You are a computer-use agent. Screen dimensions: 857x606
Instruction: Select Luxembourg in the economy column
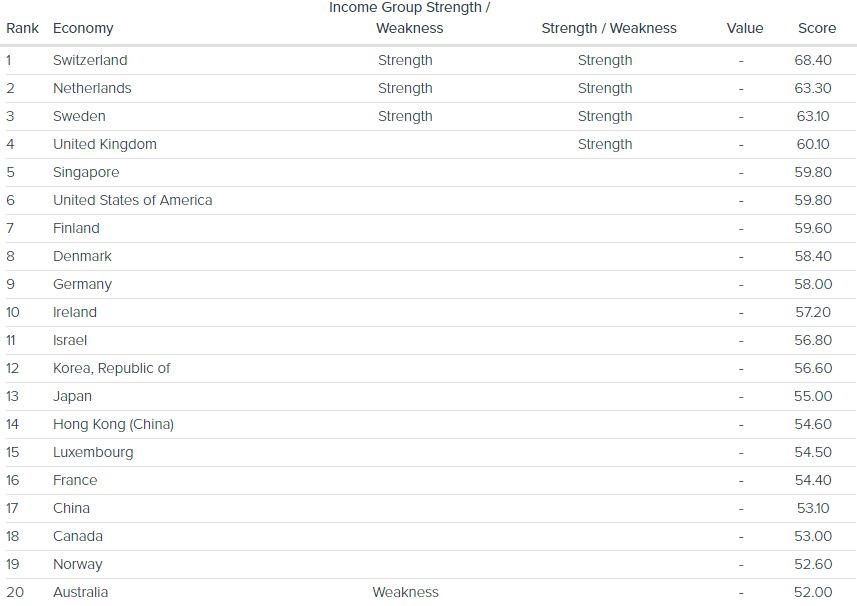pos(93,452)
